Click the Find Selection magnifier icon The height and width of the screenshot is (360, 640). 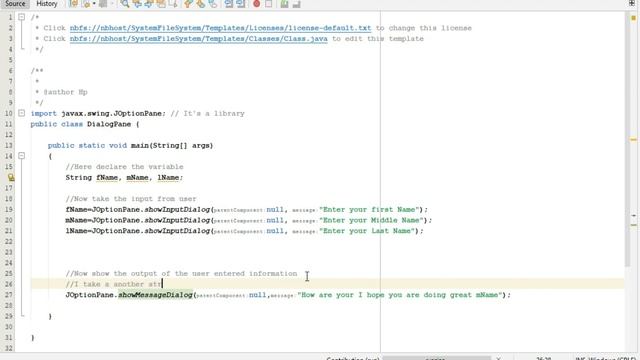[125, 4]
